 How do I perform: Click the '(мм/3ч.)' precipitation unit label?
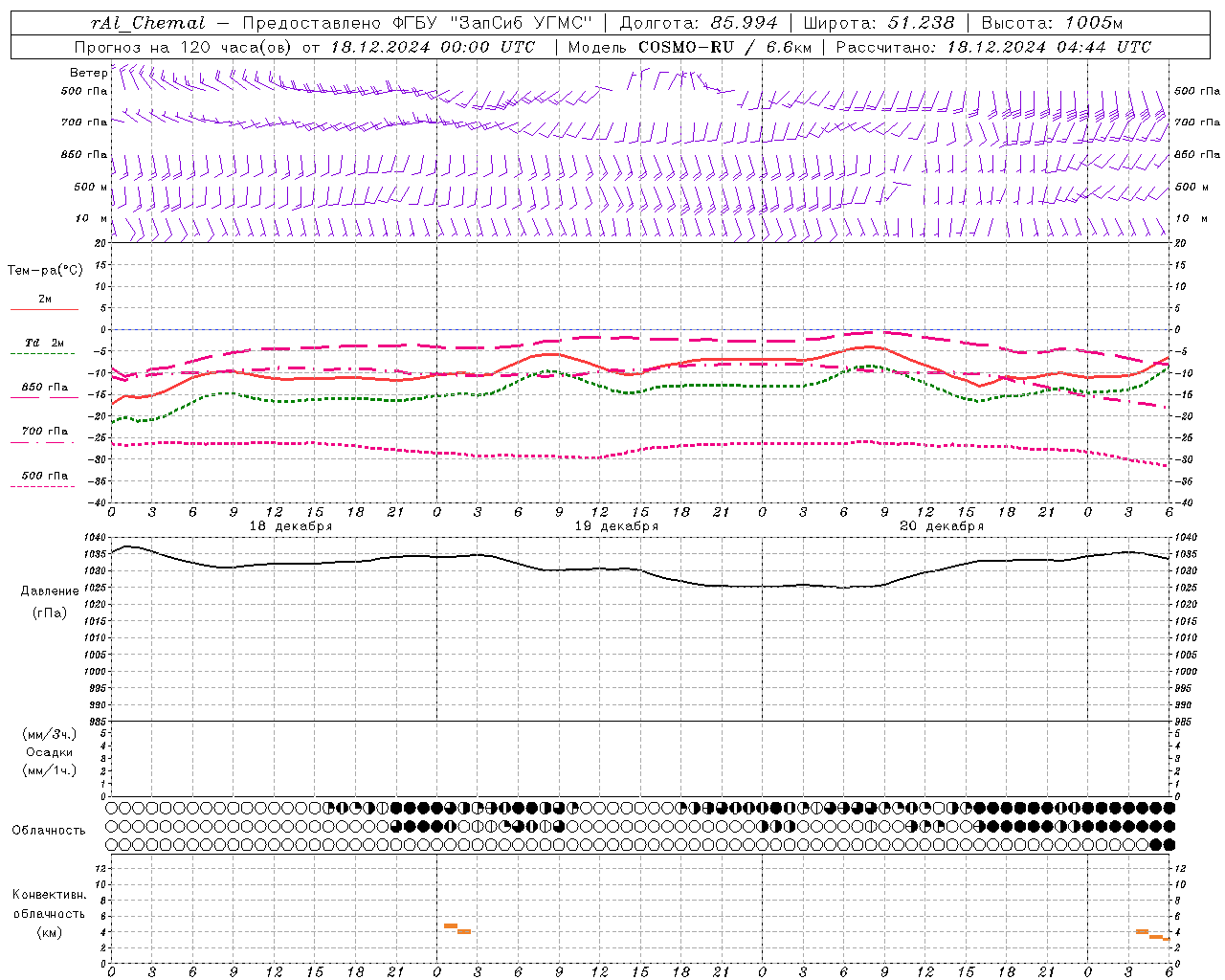[50, 734]
